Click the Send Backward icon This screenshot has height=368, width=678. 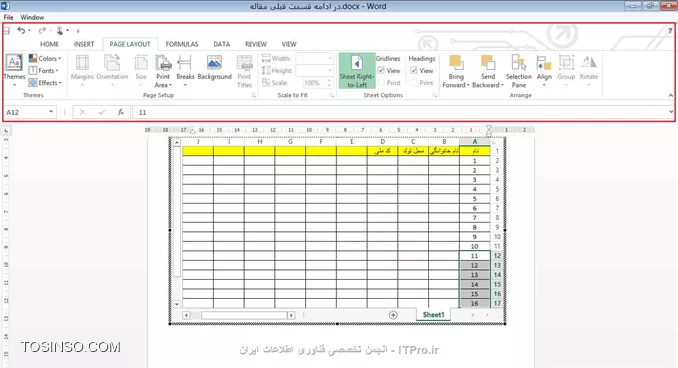coord(488,63)
